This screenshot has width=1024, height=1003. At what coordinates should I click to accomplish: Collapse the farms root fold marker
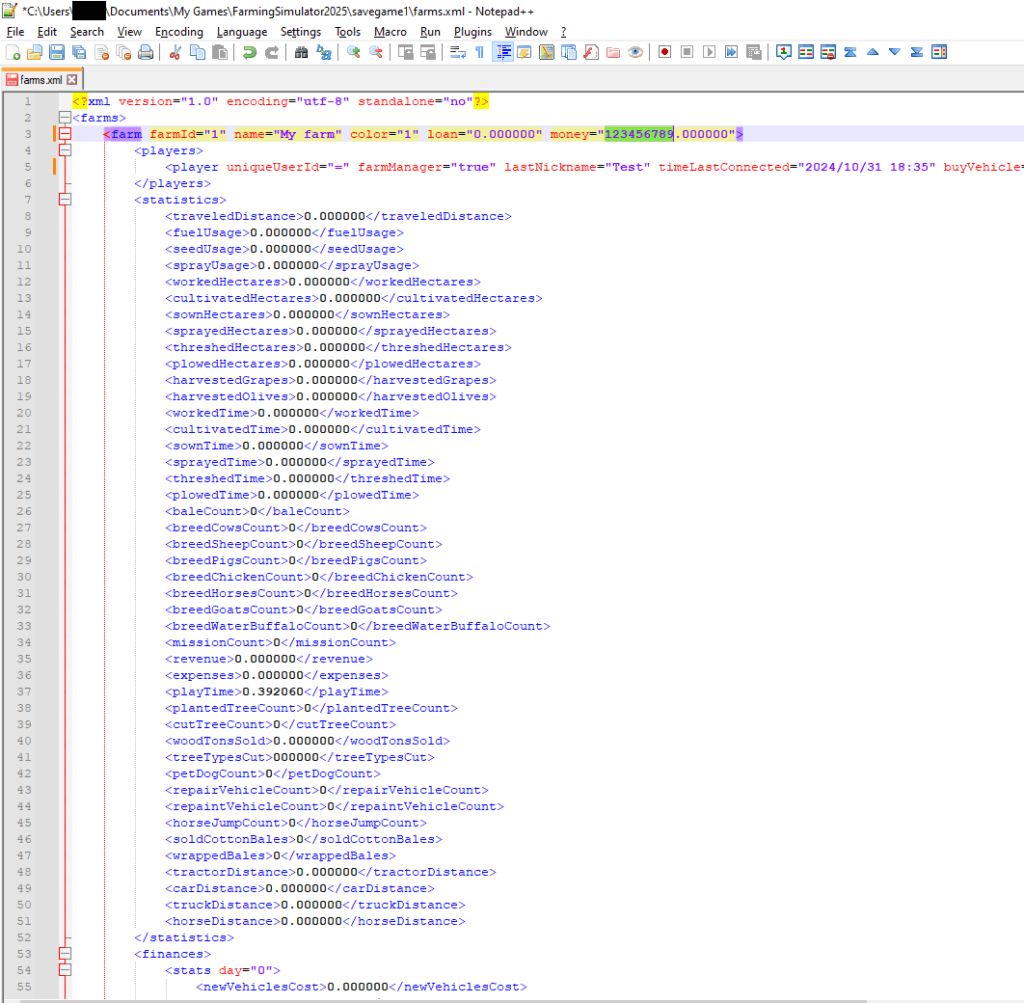tap(65, 118)
